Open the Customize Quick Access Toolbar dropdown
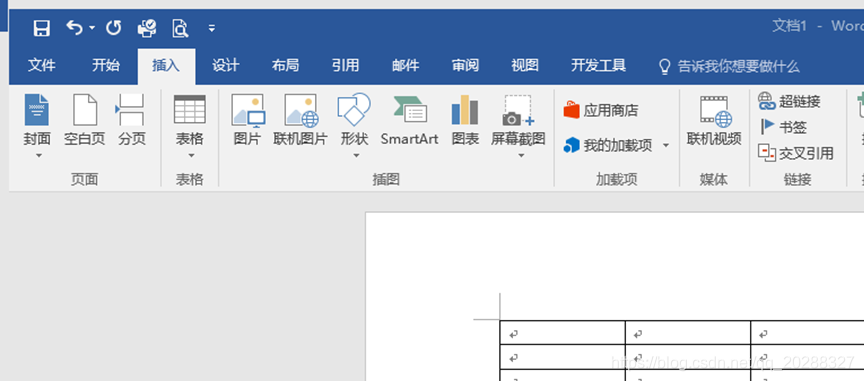Image resolution: width=864 pixels, height=381 pixels. click(212, 28)
